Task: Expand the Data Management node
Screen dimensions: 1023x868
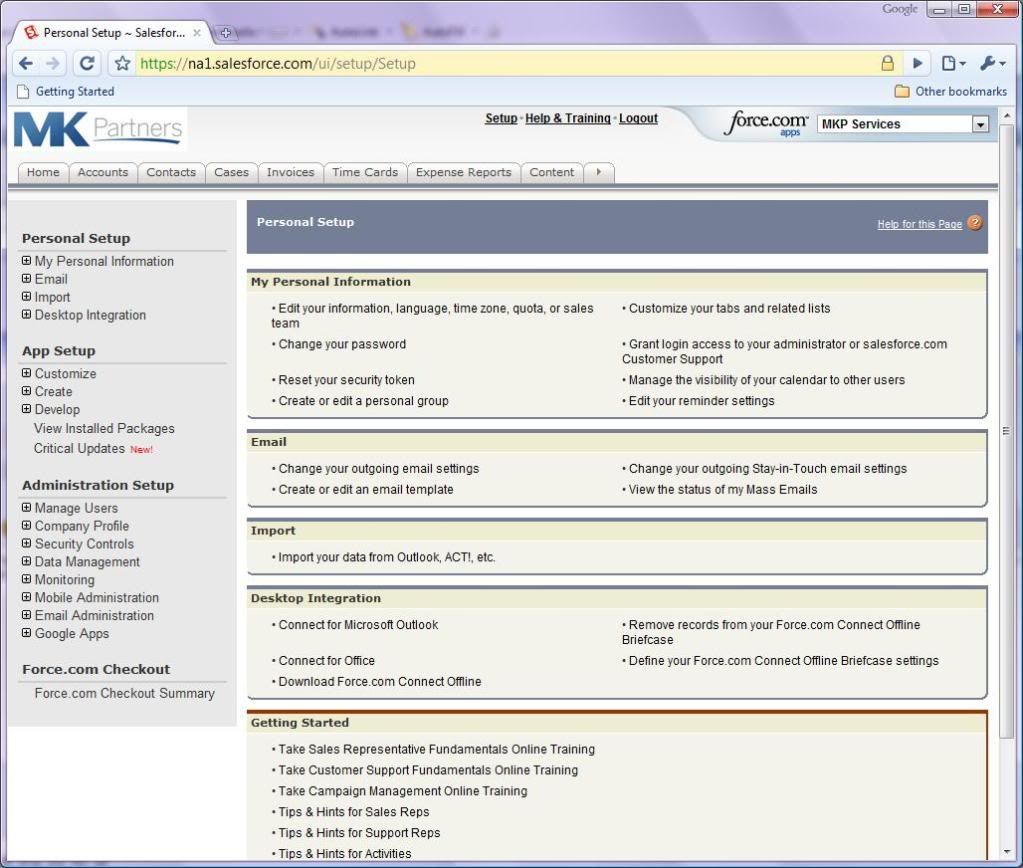Action: coord(26,561)
